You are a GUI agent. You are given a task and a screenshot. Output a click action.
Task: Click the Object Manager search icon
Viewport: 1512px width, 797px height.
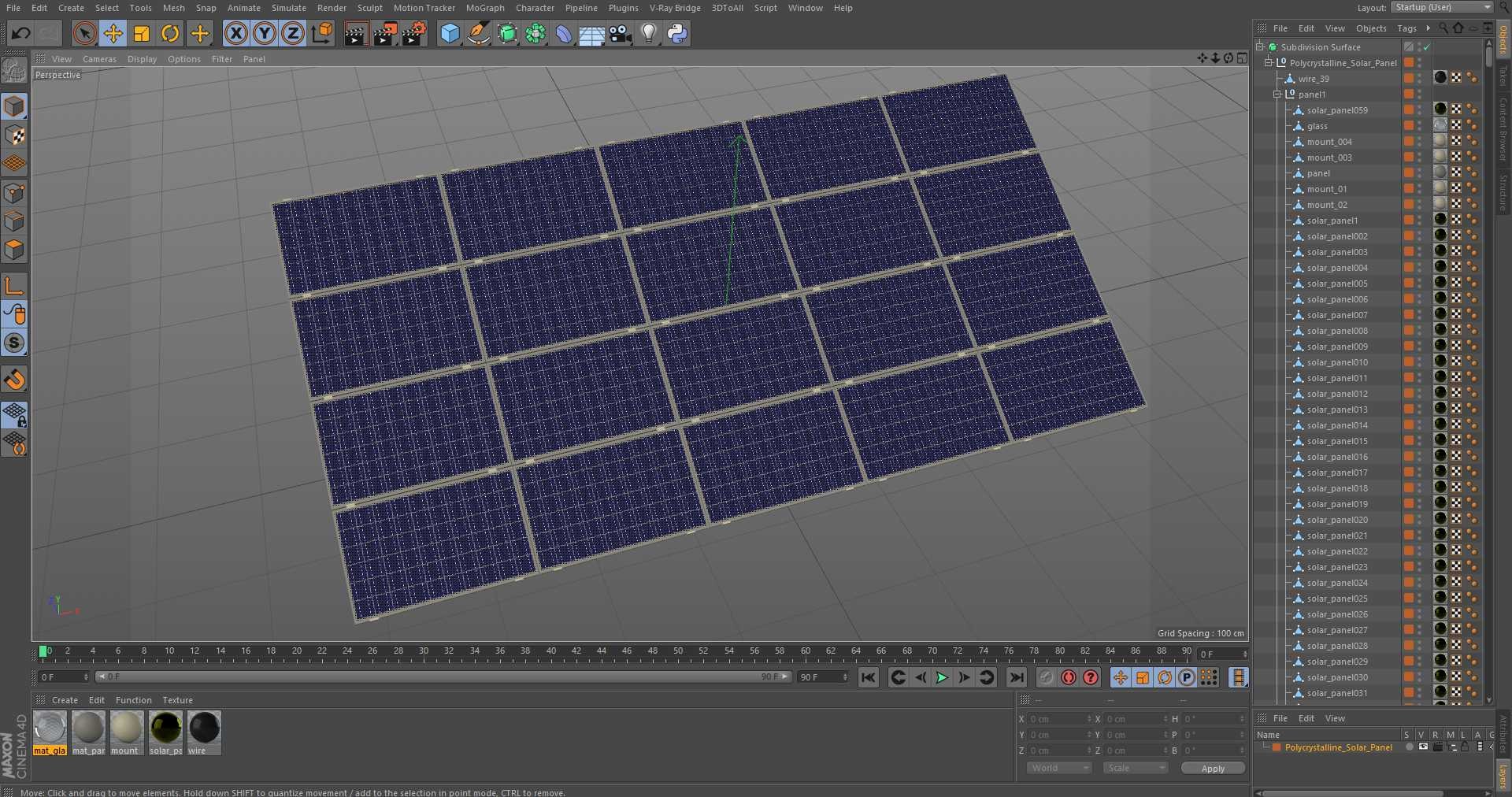[1443, 28]
